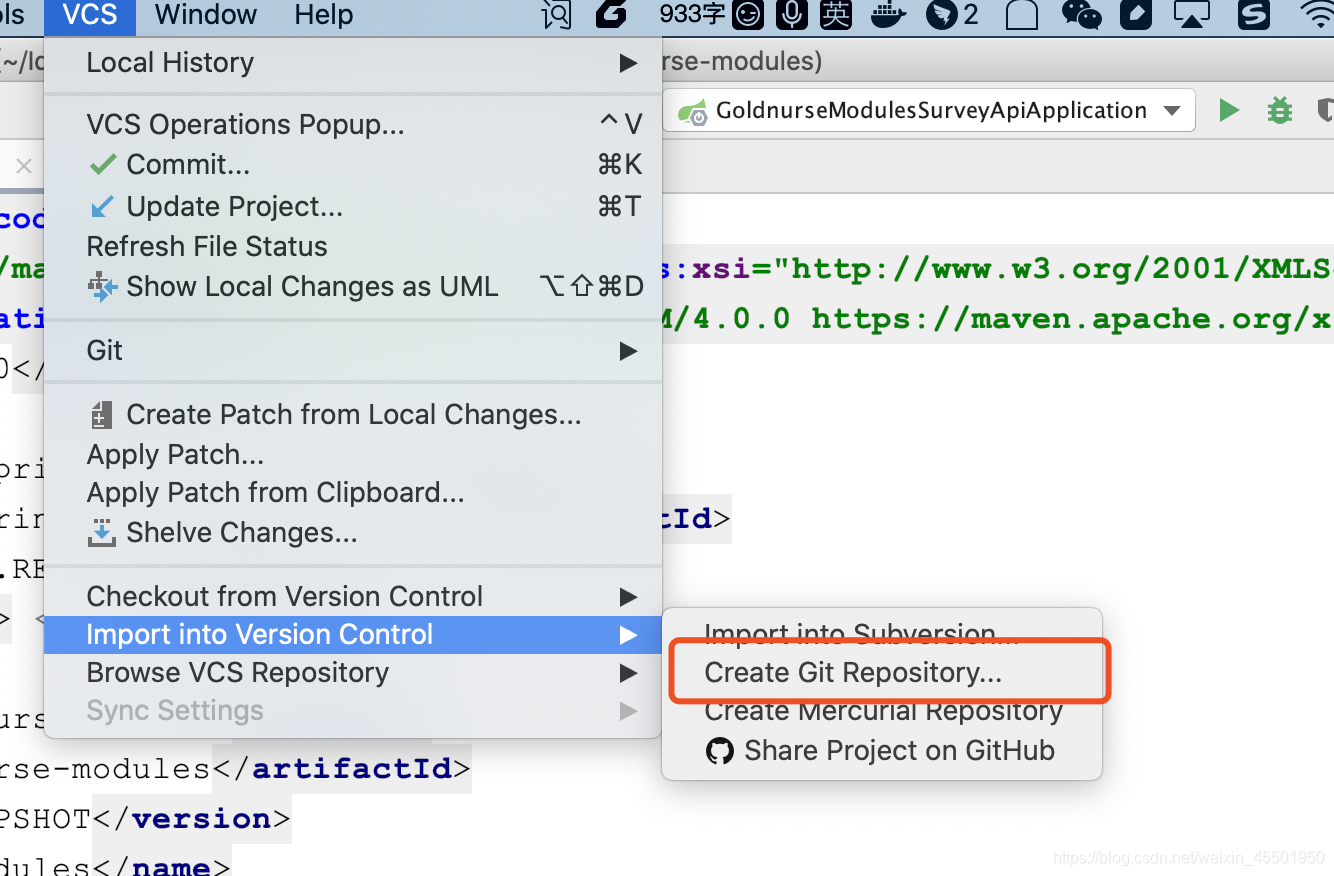The height and width of the screenshot is (876, 1334).
Task: Click the blue Update Project arrow icon
Action: click(102, 206)
